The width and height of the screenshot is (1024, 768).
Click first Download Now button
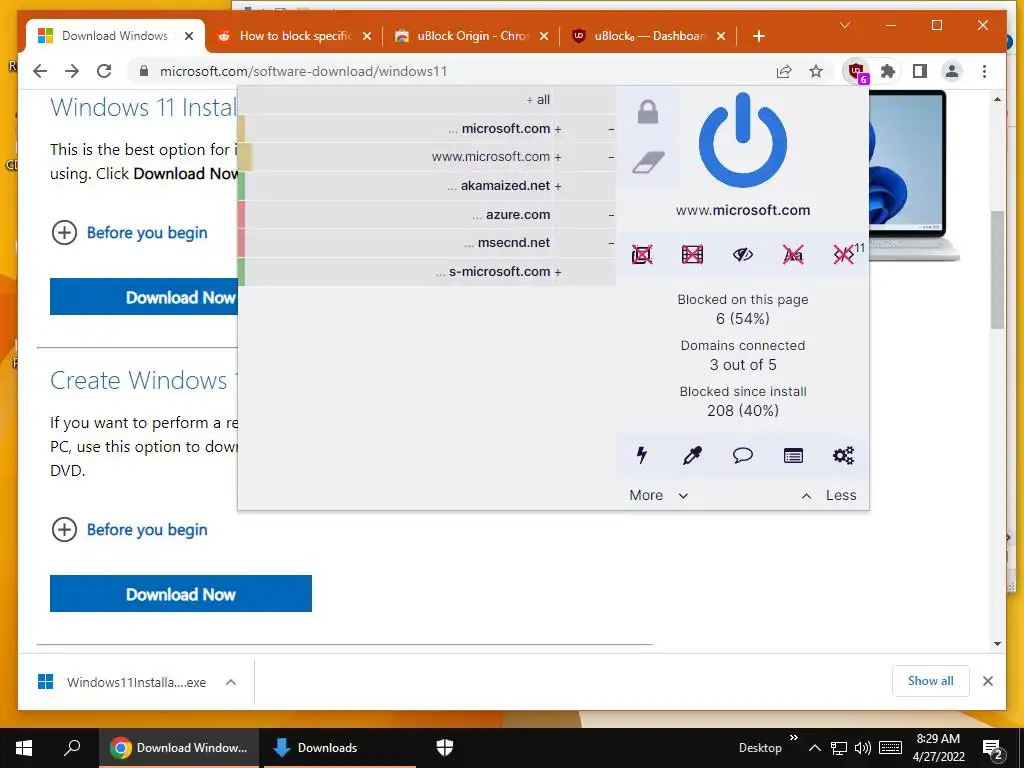(x=144, y=297)
